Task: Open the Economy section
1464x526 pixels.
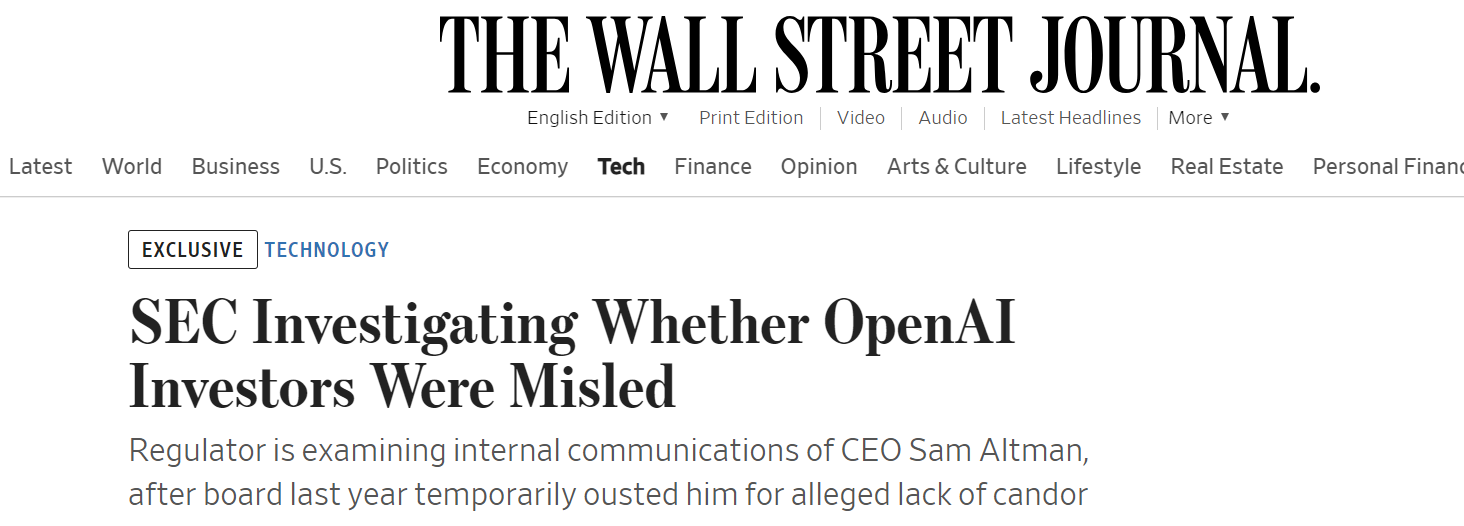Action: pos(522,167)
